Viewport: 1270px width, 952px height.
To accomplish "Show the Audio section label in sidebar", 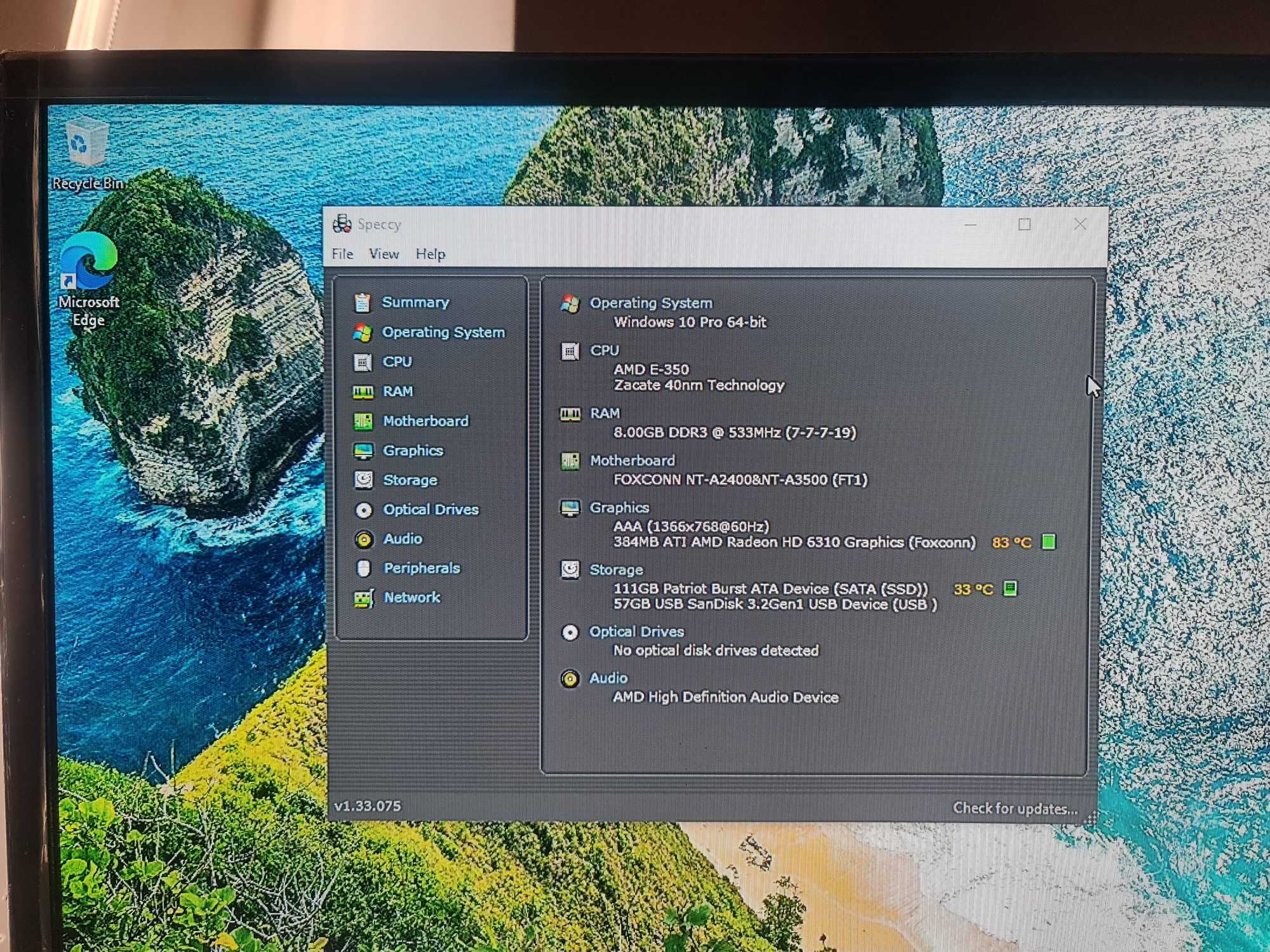I will pos(403,539).
